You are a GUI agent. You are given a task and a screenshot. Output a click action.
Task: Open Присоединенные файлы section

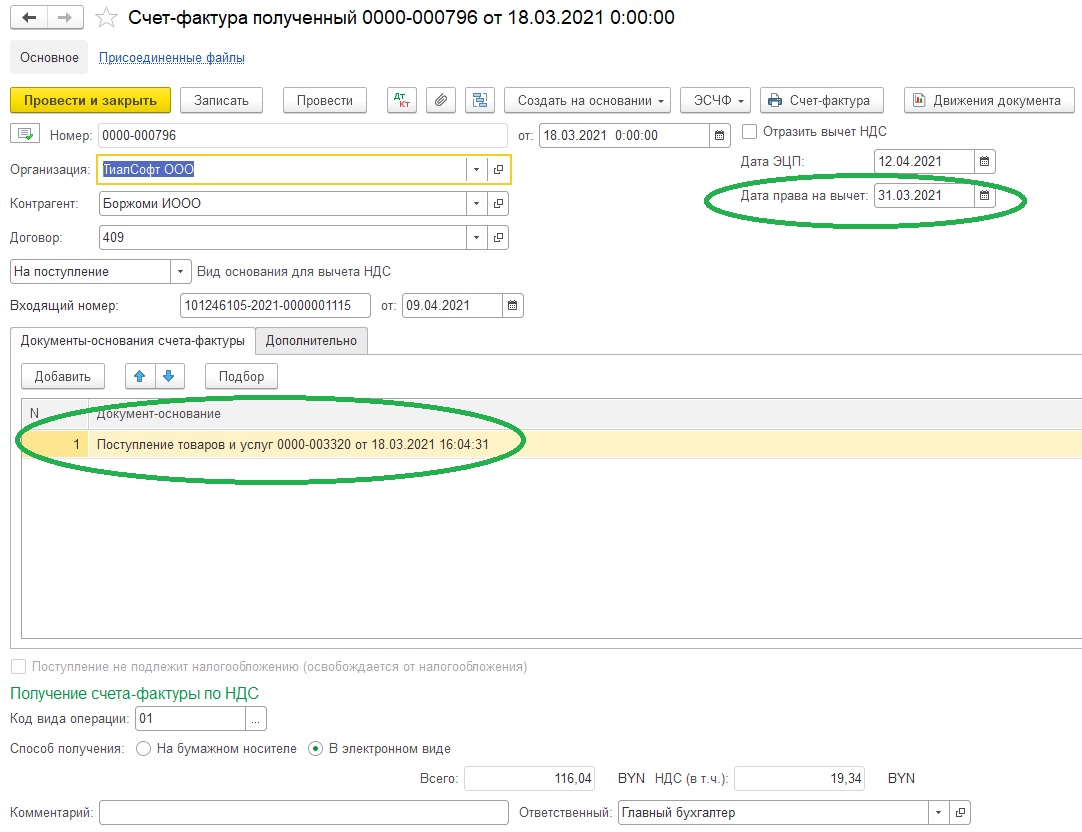tap(171, 58)
